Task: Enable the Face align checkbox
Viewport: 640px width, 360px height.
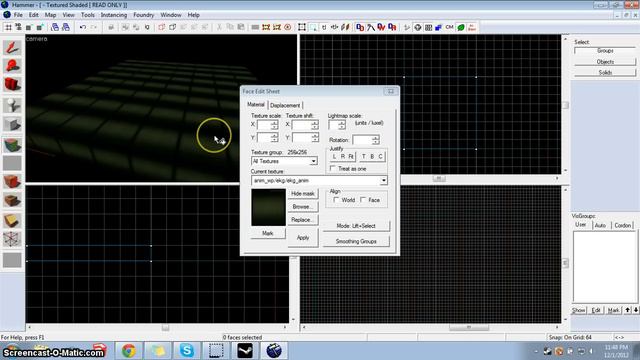Action: click(363, 200)
